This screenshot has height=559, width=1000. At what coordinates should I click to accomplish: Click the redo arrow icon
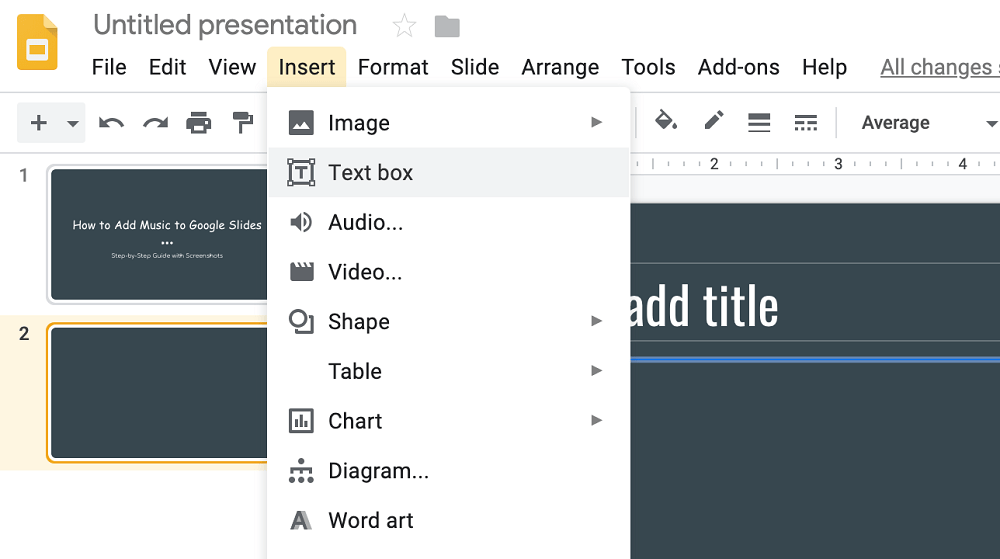tap(155, 122)
